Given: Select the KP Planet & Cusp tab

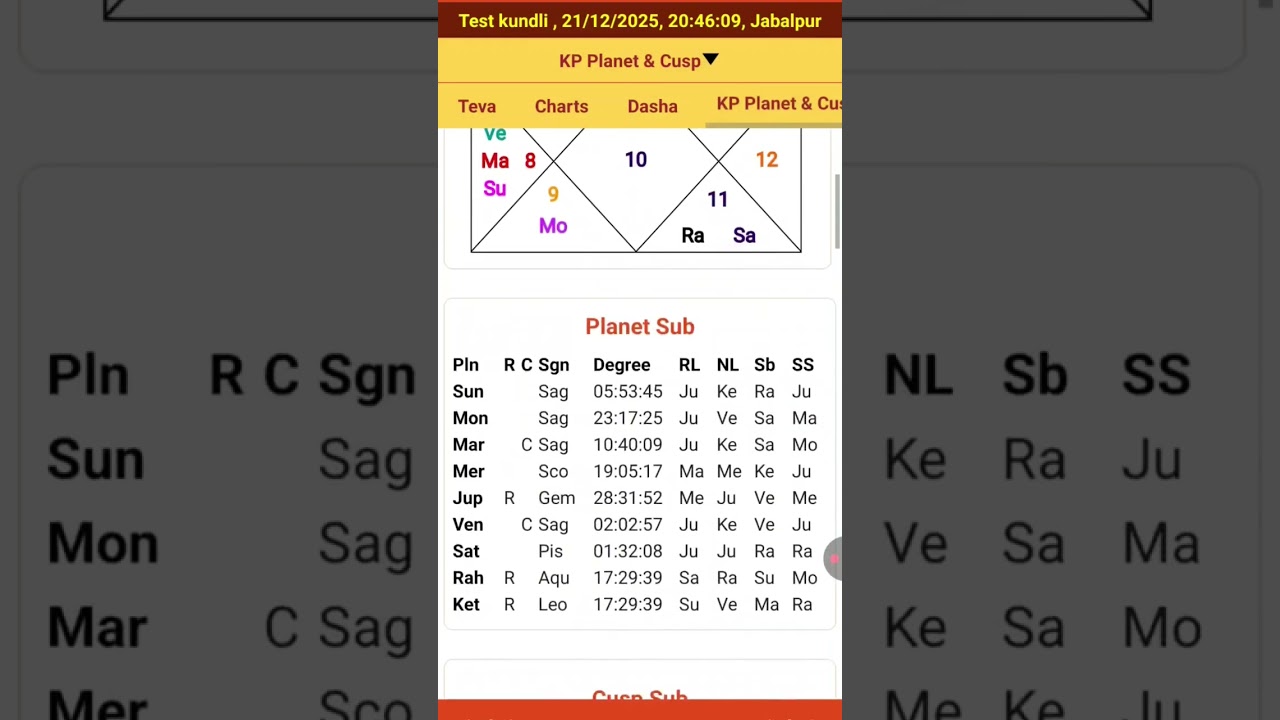Looking at the screenshot, I should (x=778, y=104).
